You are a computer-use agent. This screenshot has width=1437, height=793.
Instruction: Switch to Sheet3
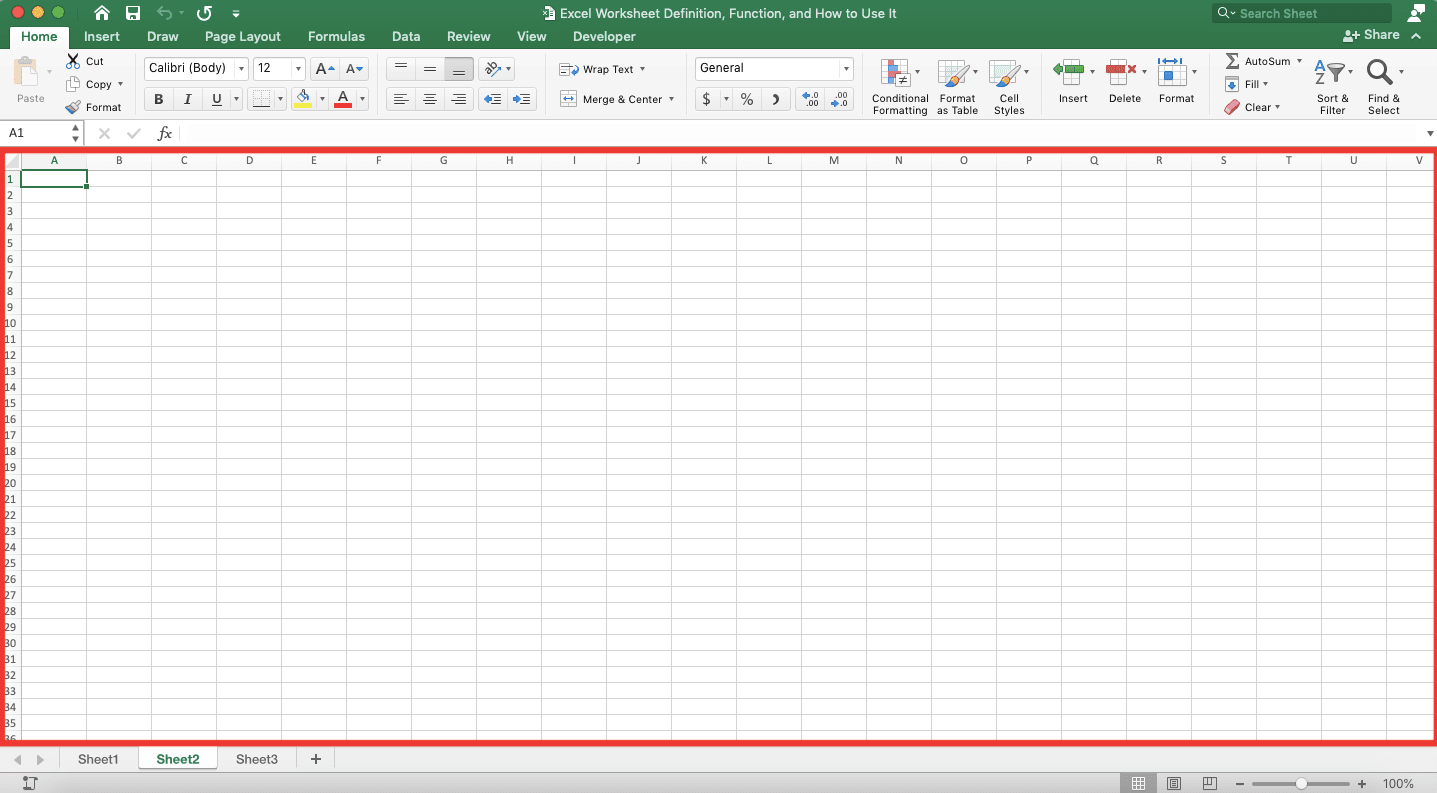pos(256,759)
